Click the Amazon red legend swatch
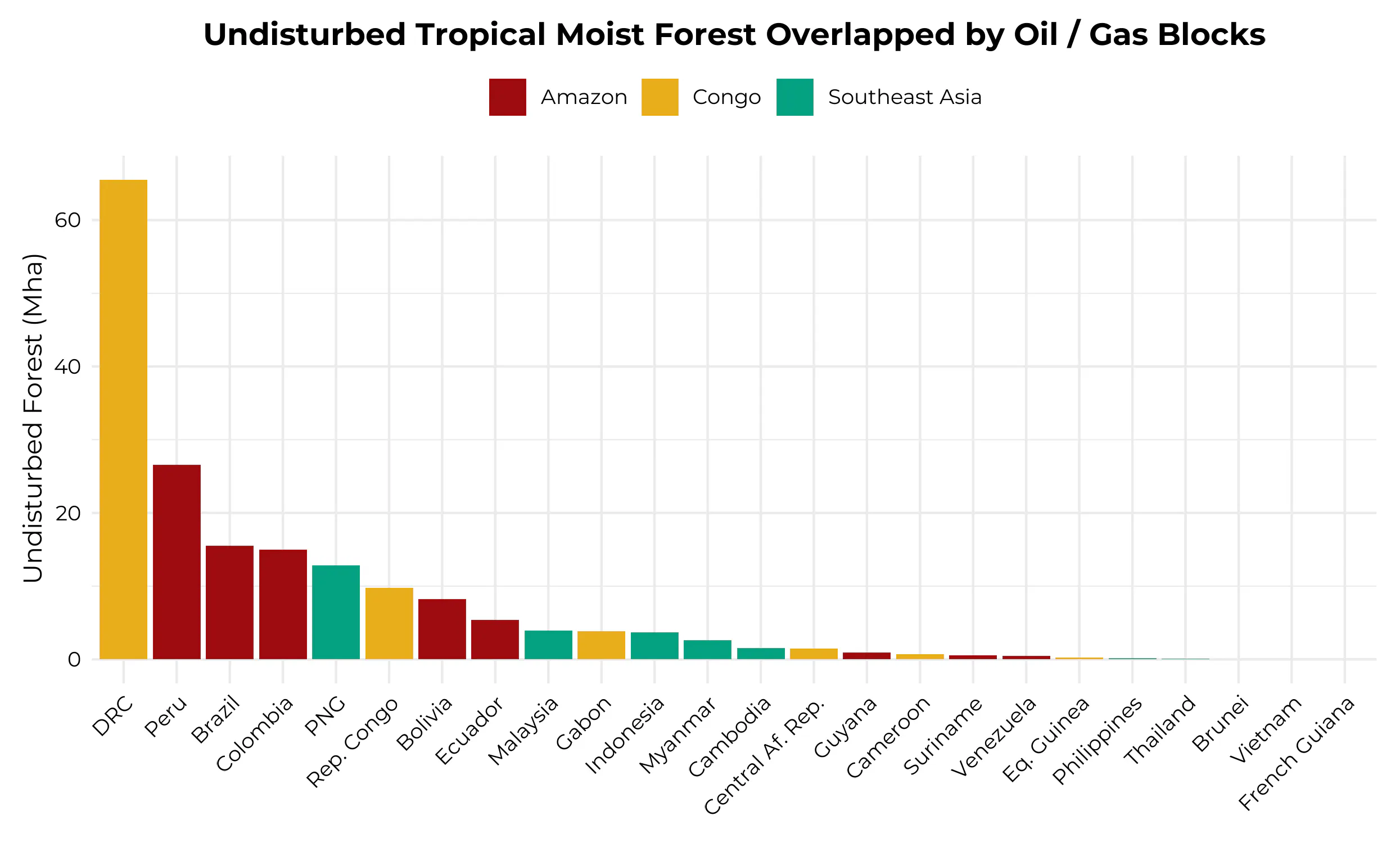Image resolution: width=1400 pixels, height=843 pixels. 507,97
